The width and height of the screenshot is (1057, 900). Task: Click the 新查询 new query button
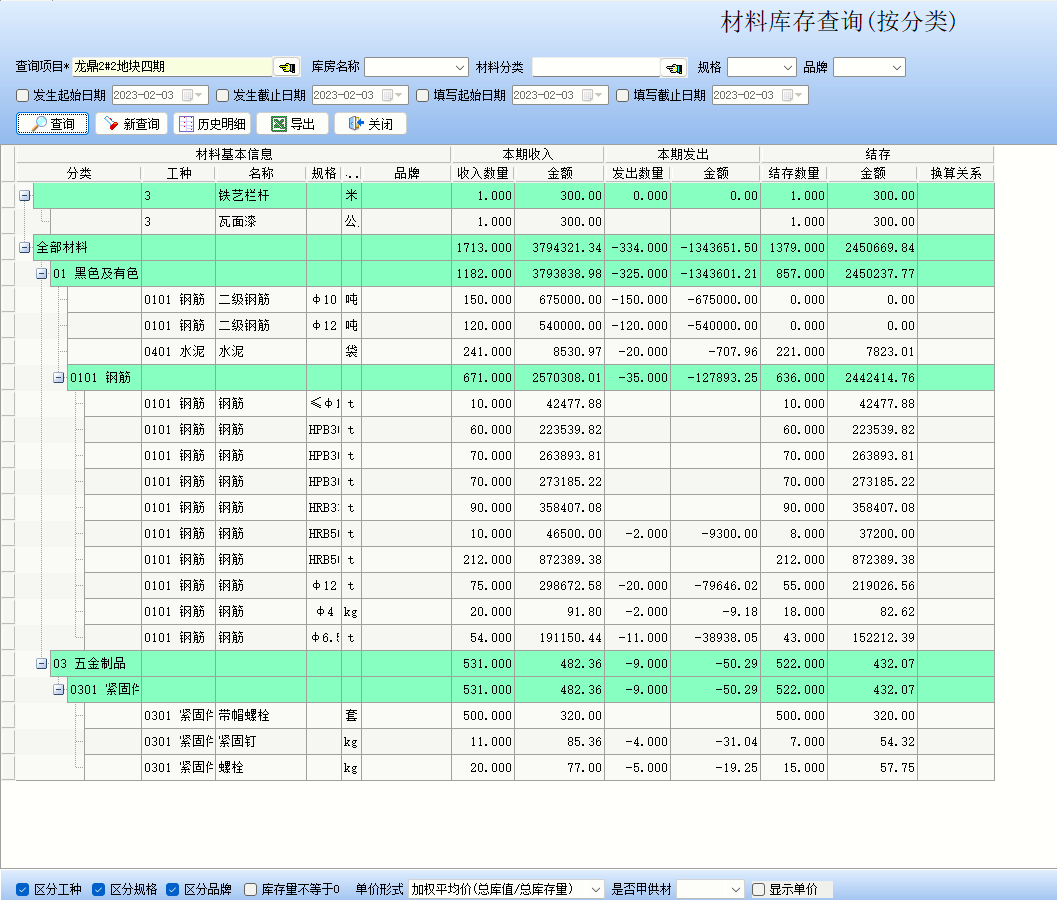[131, 124]
